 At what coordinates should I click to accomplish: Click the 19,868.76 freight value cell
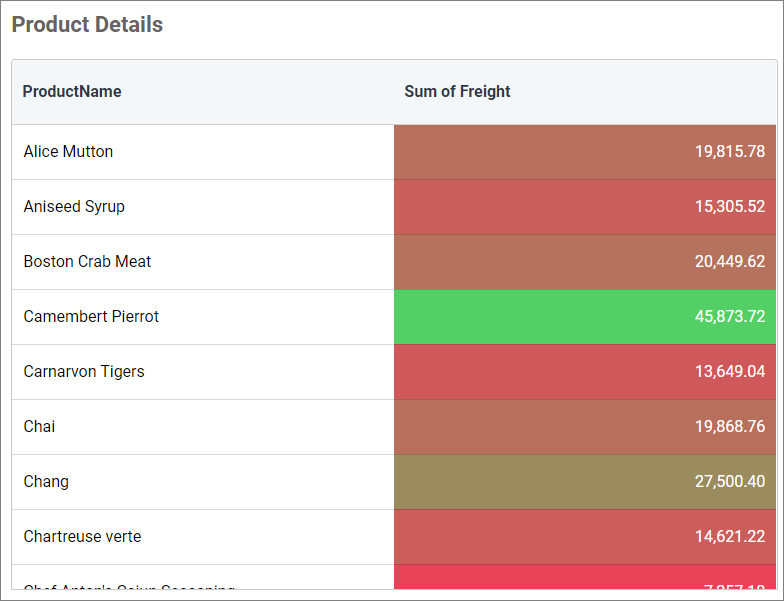click(585, 427)
